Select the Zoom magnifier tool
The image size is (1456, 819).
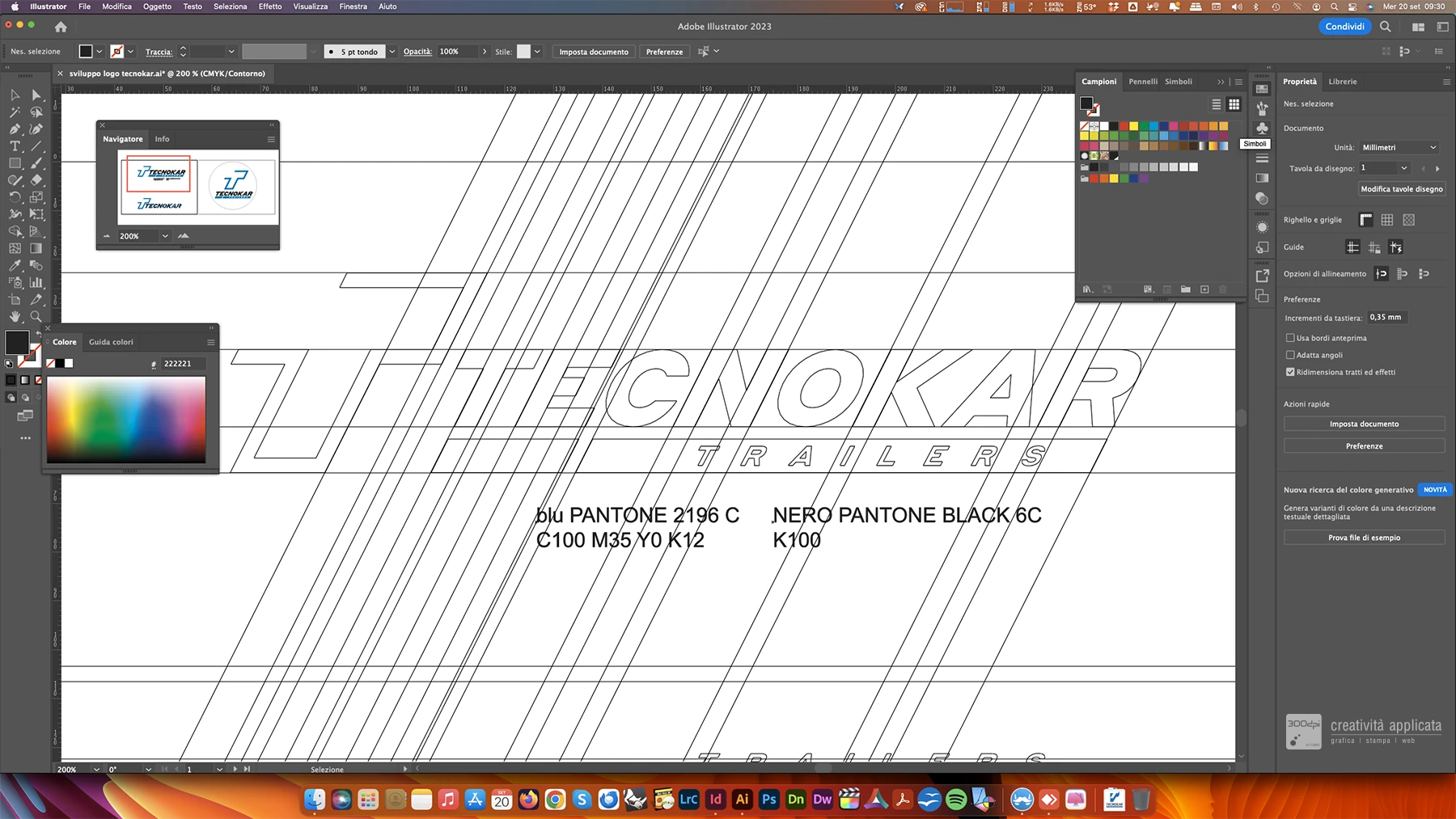36,316
